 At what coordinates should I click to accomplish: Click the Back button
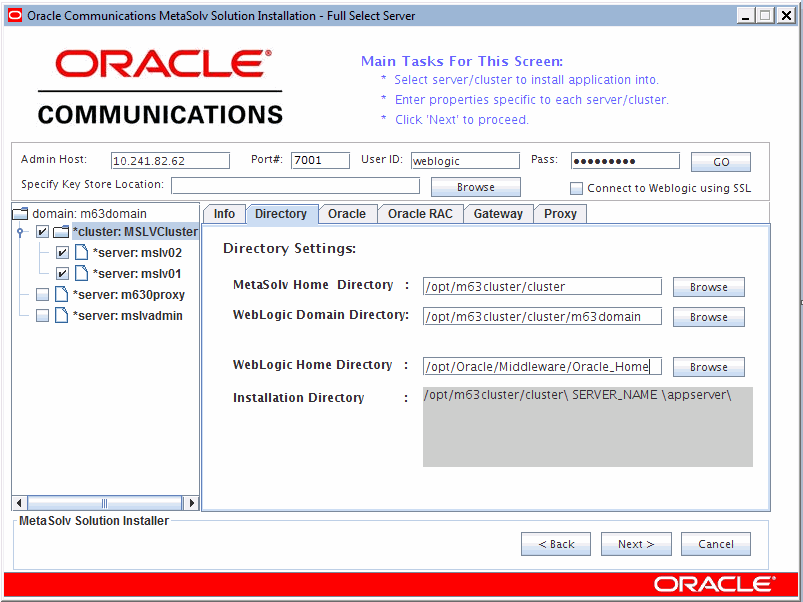click(556, 544)
